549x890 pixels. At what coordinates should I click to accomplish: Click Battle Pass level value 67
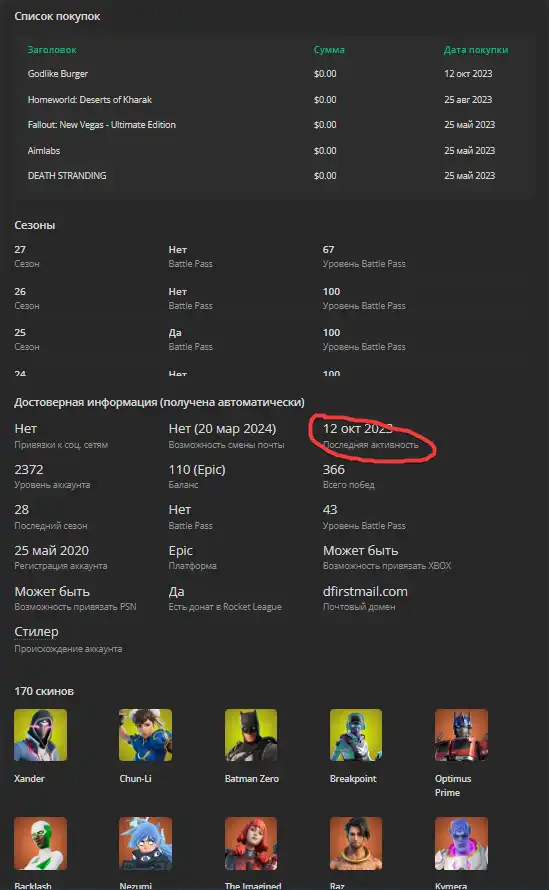(328, 250)
